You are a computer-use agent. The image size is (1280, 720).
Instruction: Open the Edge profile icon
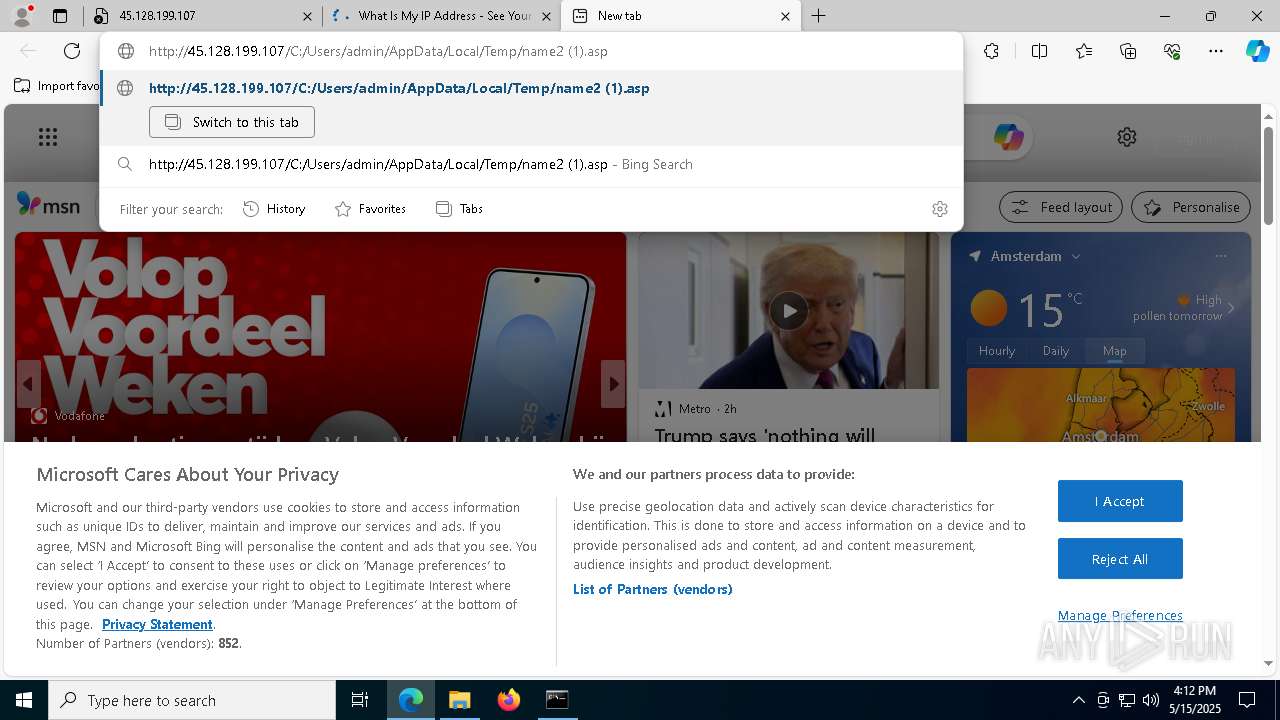pos(22,15)
